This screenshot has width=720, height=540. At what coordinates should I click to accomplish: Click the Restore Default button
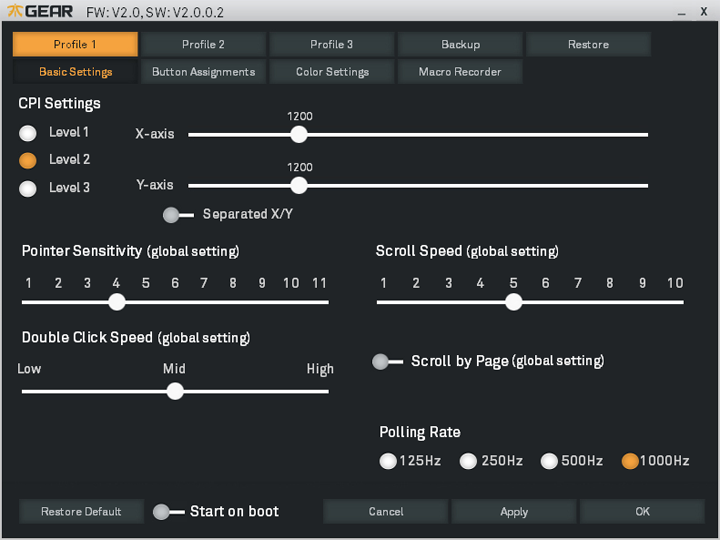tap(81, 512)
